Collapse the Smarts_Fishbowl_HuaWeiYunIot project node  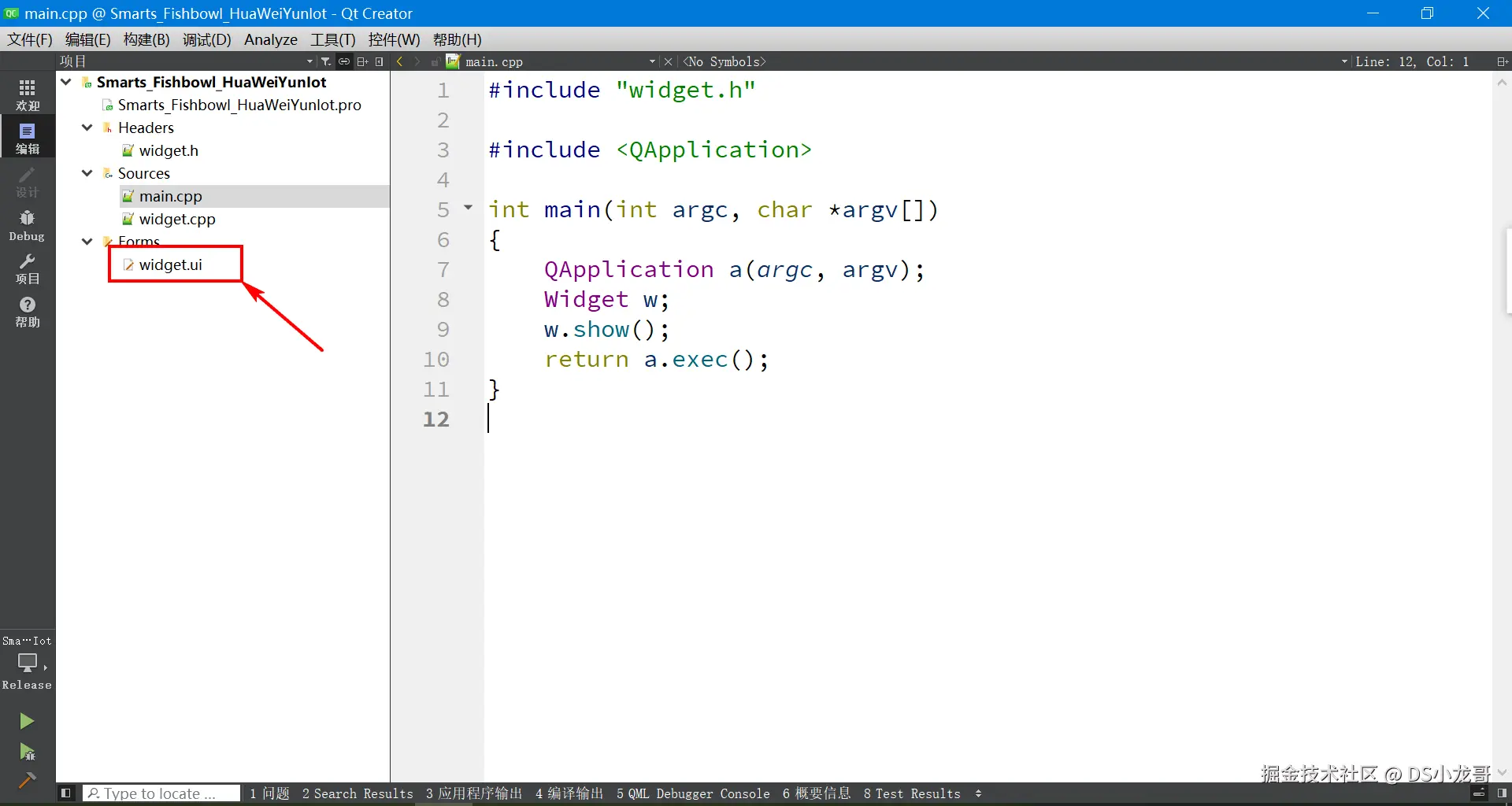click(66, 82)
